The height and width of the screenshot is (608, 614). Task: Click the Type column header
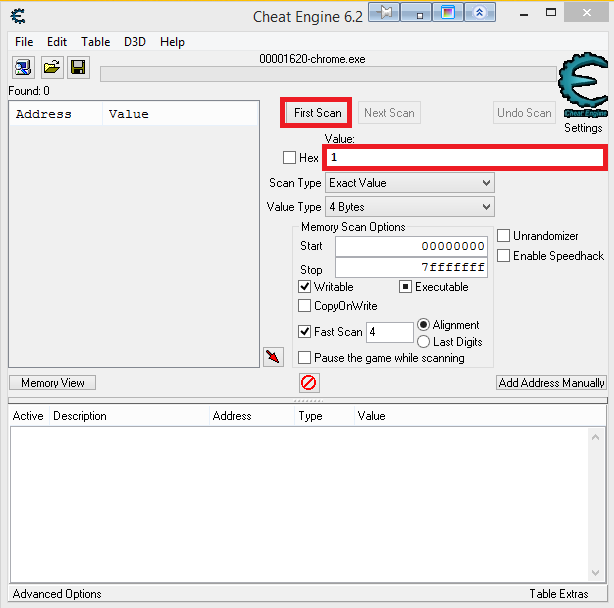click(324, 416)
